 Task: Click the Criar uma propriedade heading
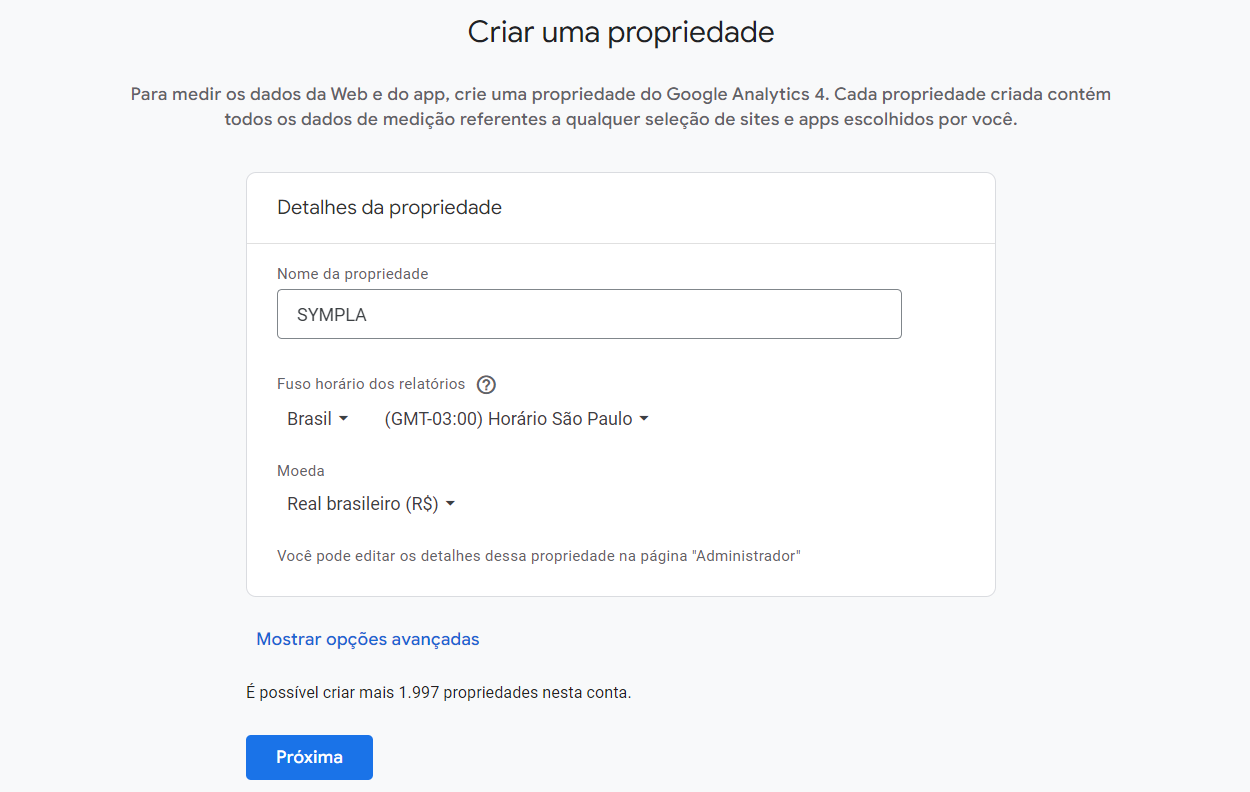pyautogui.click(x=621, y=32)
